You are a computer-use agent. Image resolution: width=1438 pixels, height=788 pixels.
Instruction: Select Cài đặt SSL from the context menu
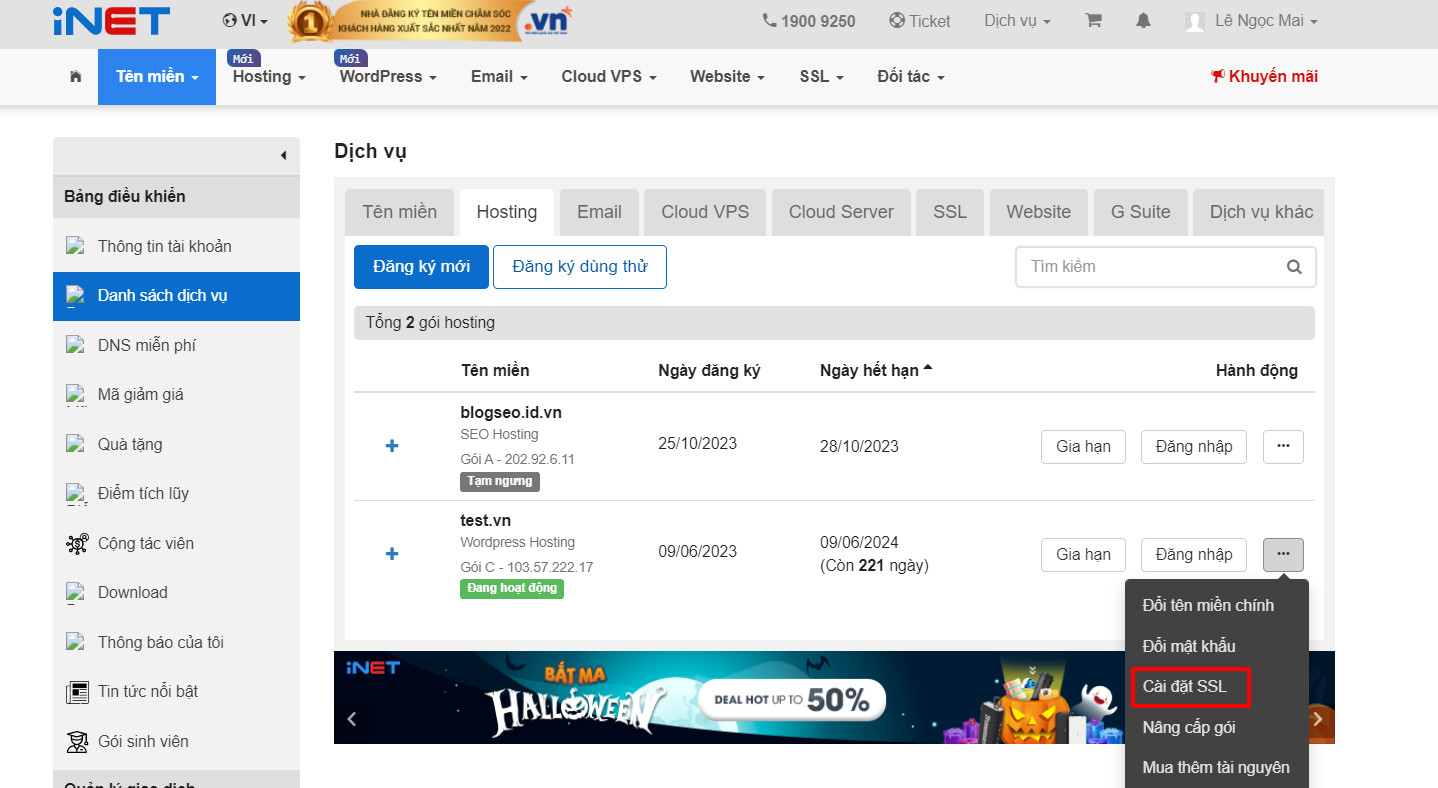pos(1190,686)
